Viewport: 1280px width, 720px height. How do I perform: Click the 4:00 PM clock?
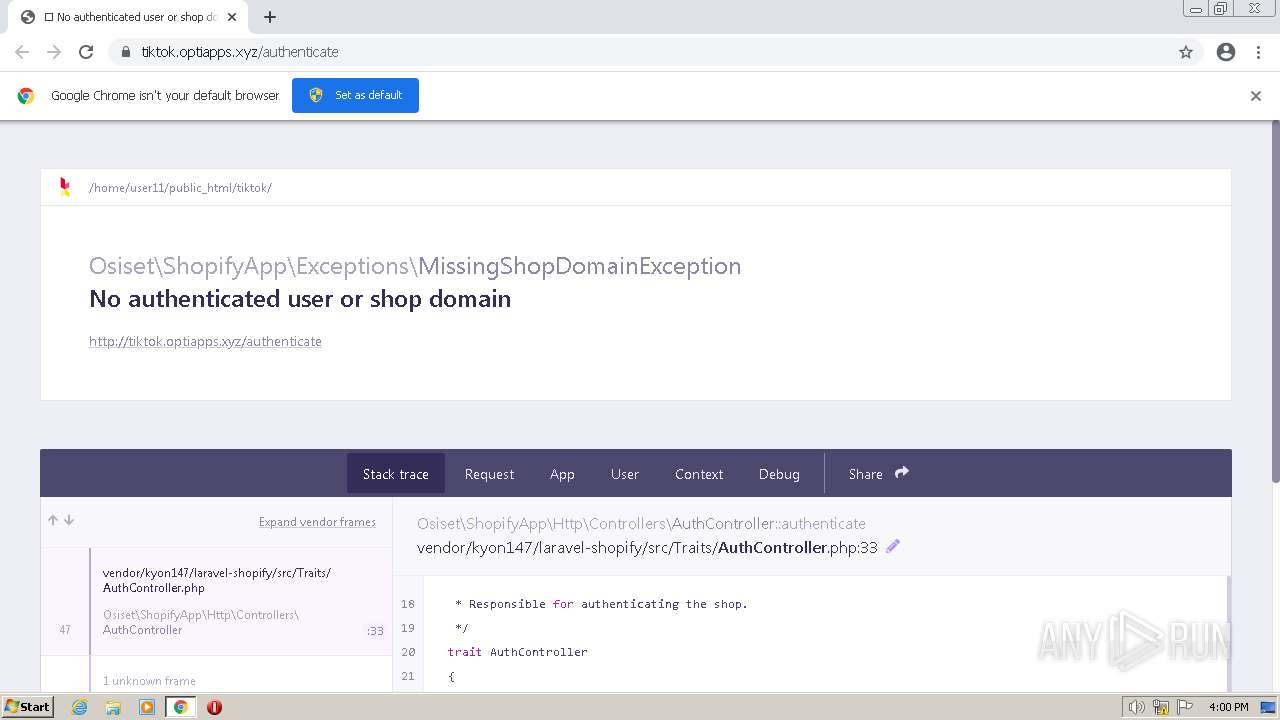[x=1229, y=707]
